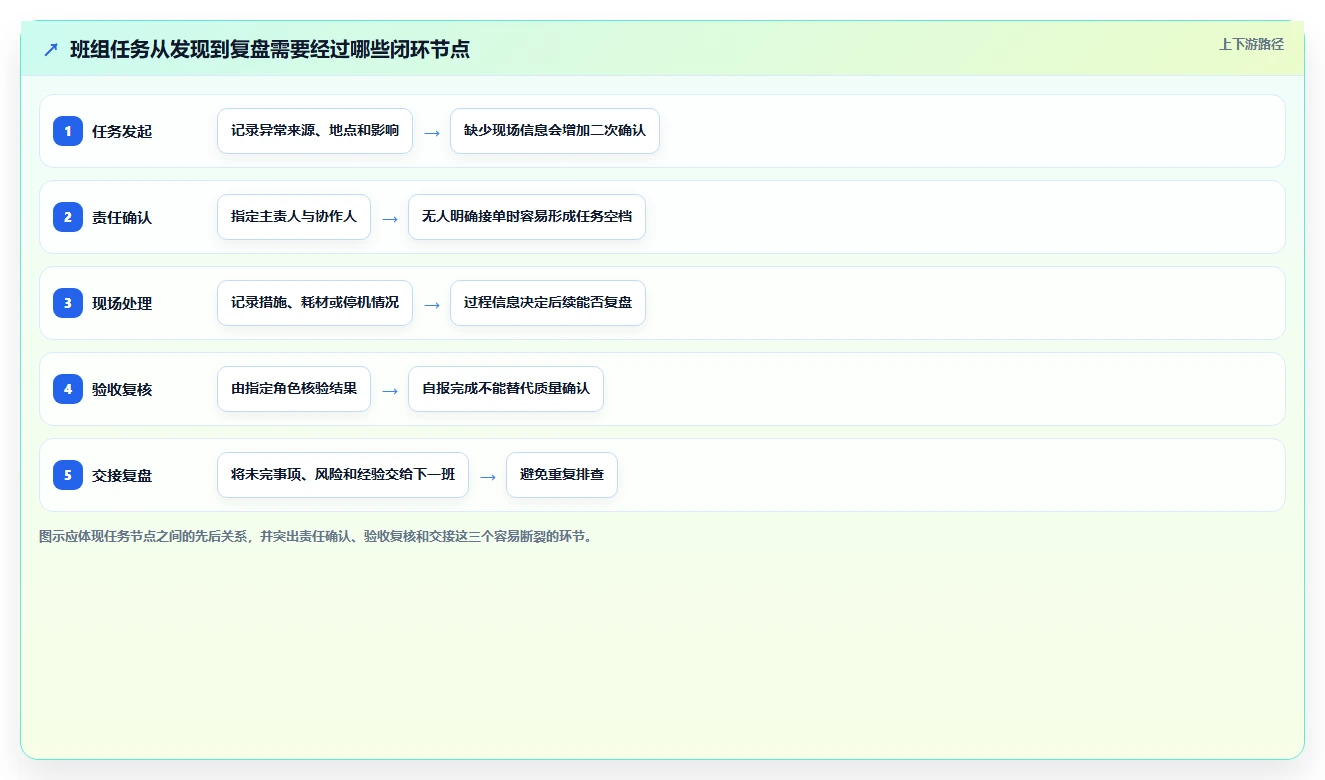Viewport: 1325px width, 780px height.
Task: Click the footnote starting with 图示应体现任务节点
Action: point(316,536)
